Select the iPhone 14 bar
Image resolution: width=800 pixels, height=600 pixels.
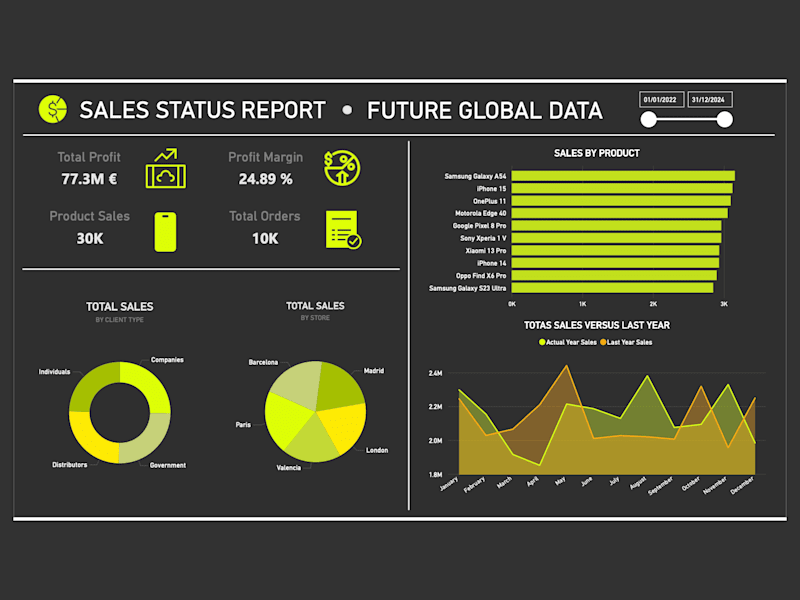[615, 263]
